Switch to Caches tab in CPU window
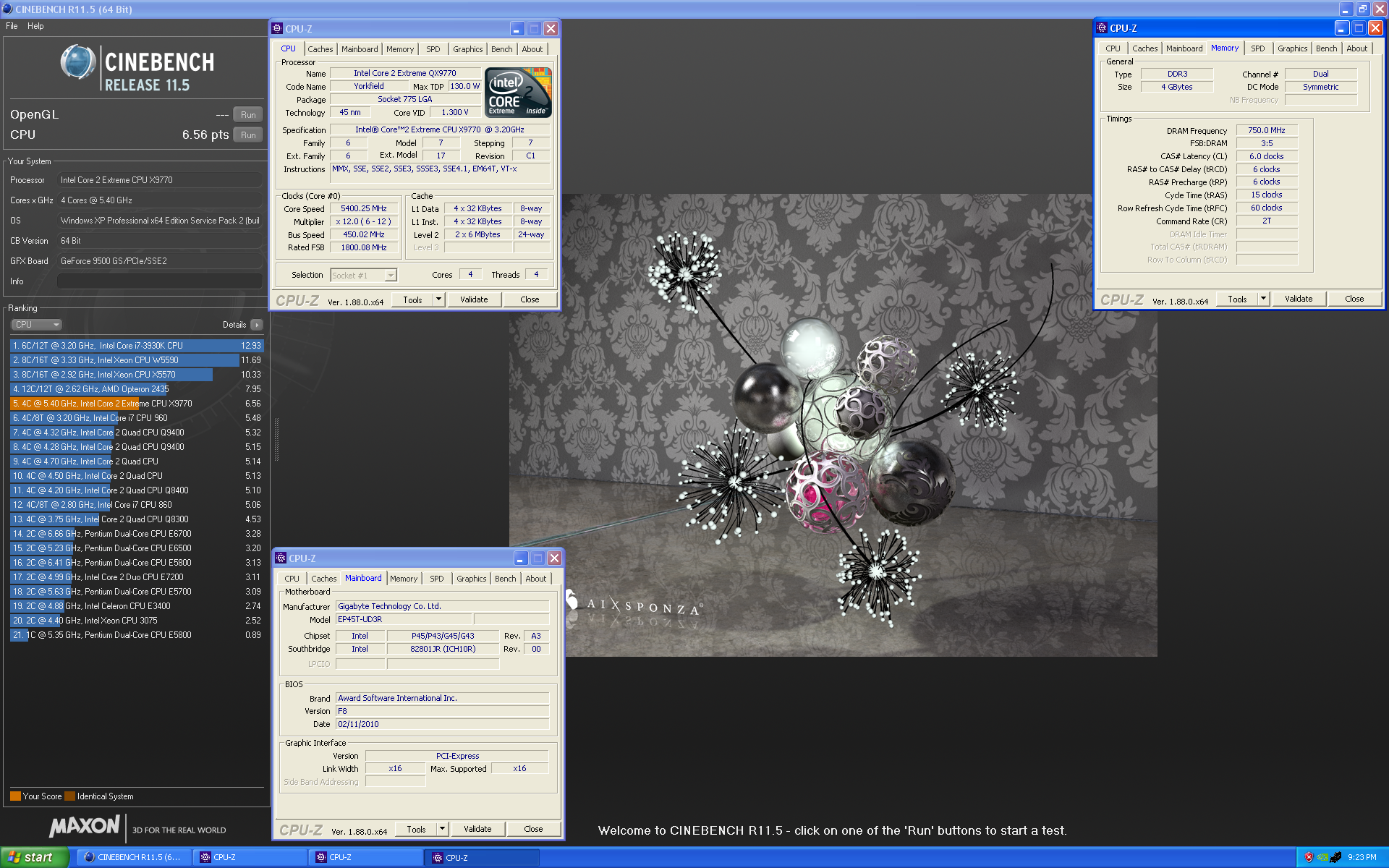The height and width of the screenshot is (868, 1389). click(320, 49)
